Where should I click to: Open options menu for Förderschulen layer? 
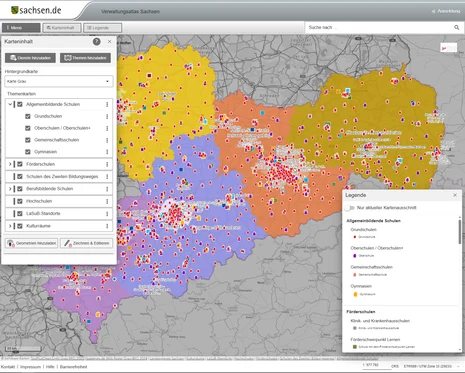[107, 164]
